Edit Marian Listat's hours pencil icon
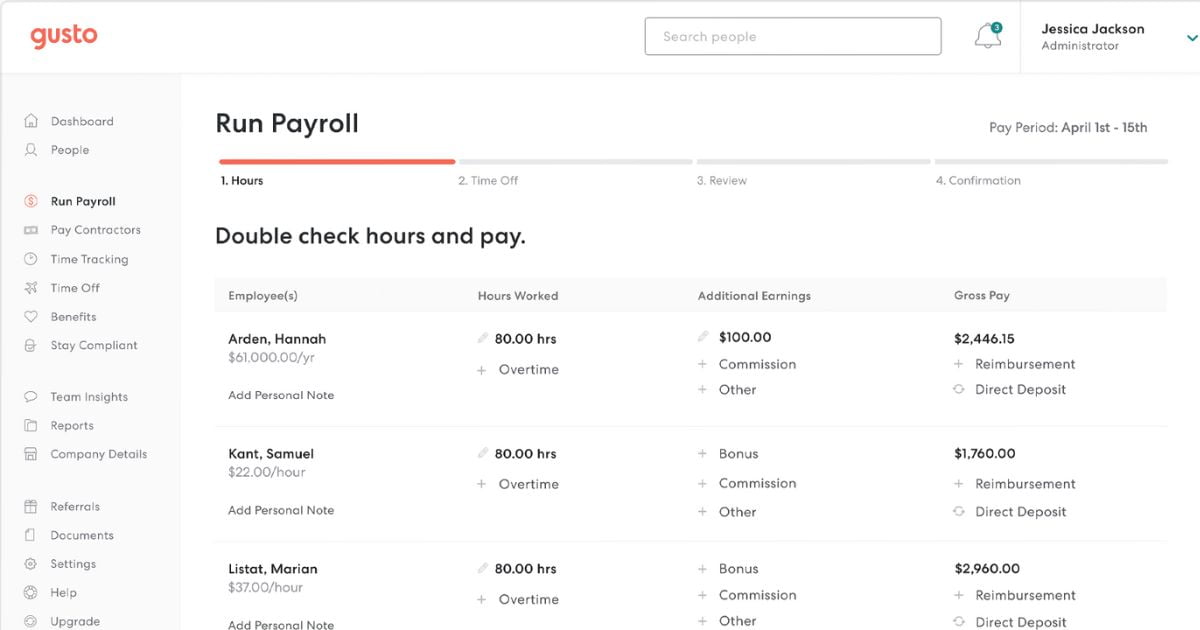 (483, 568)
